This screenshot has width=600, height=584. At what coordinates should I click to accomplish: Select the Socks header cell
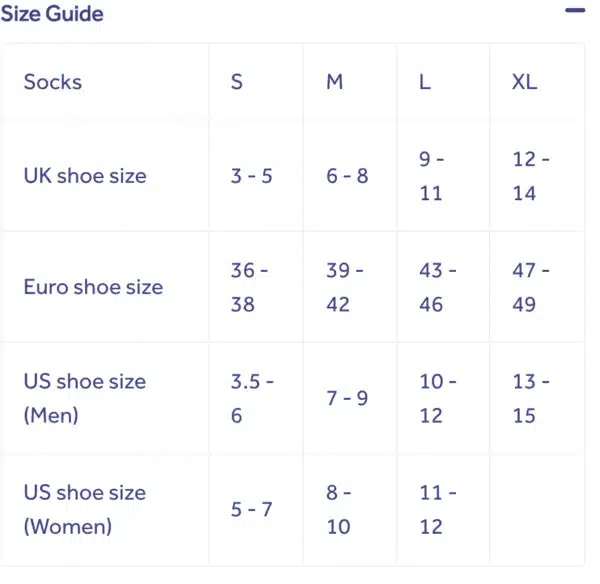[53, 82]
